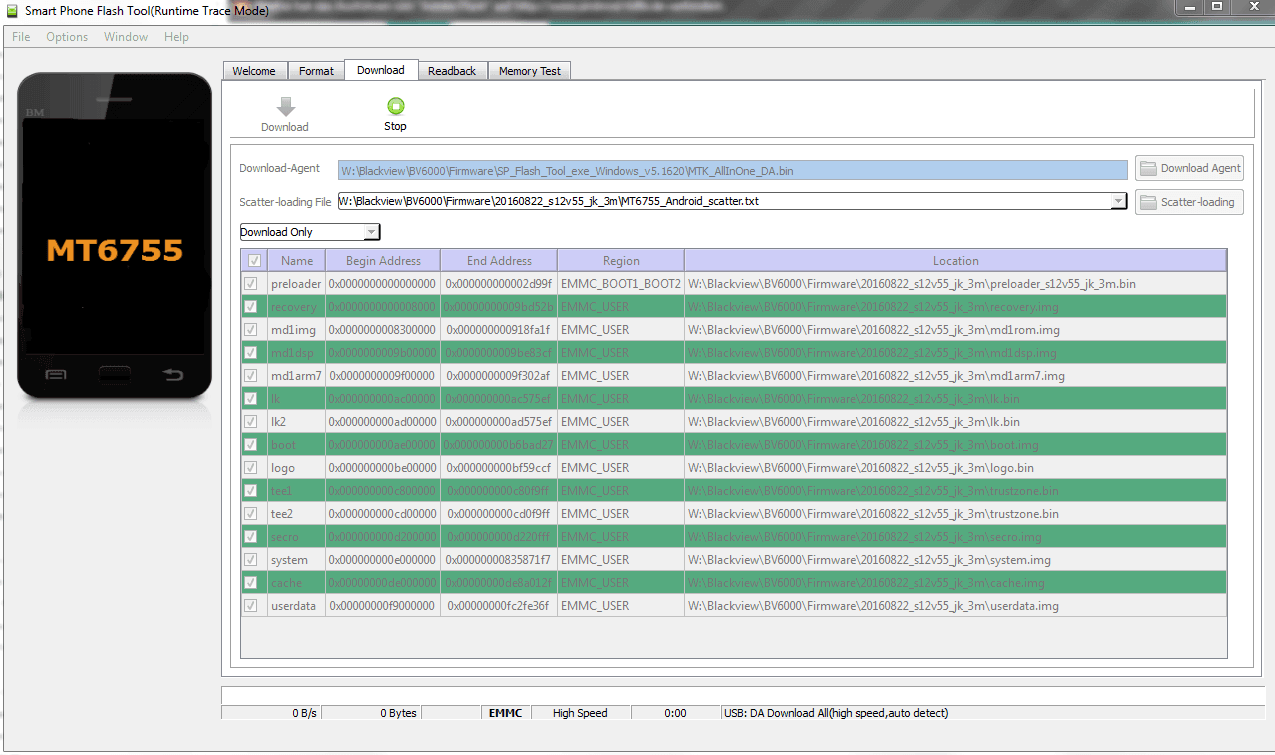Switch to the Readback tab
The width and height of the screenshot is (1275, 755).
(x=452, y=71)
